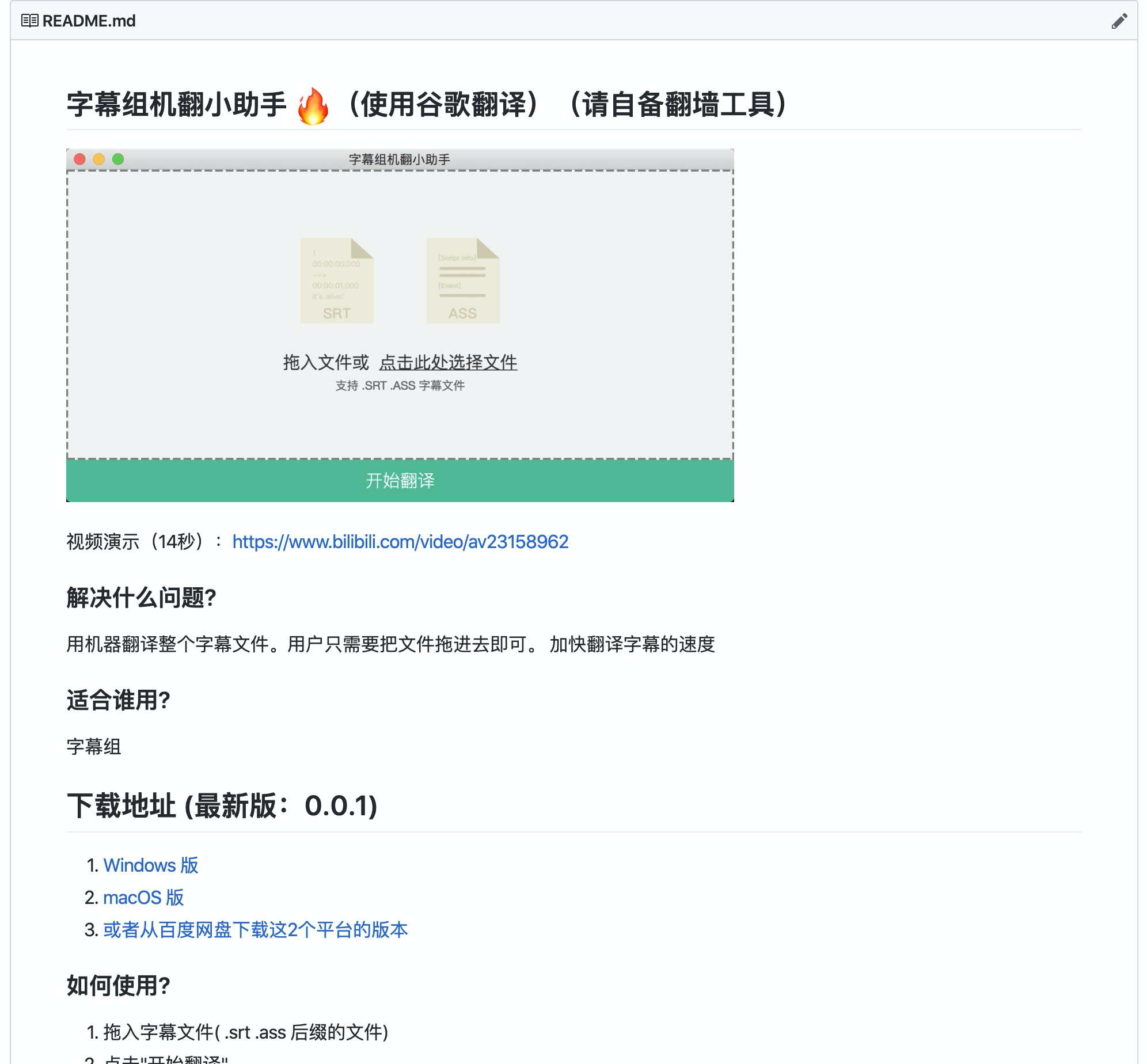1147x1064 pixels.
Task: Open the bilibili video demo link
Action: 400,542
